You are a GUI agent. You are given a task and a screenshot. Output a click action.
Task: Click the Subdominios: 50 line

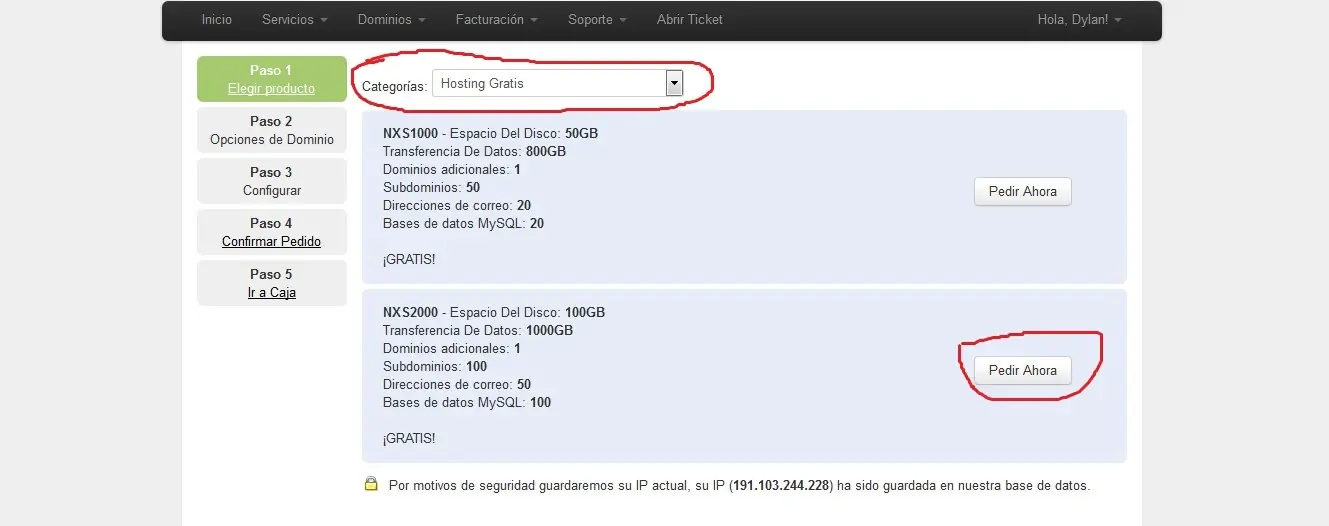pos(431,187)
